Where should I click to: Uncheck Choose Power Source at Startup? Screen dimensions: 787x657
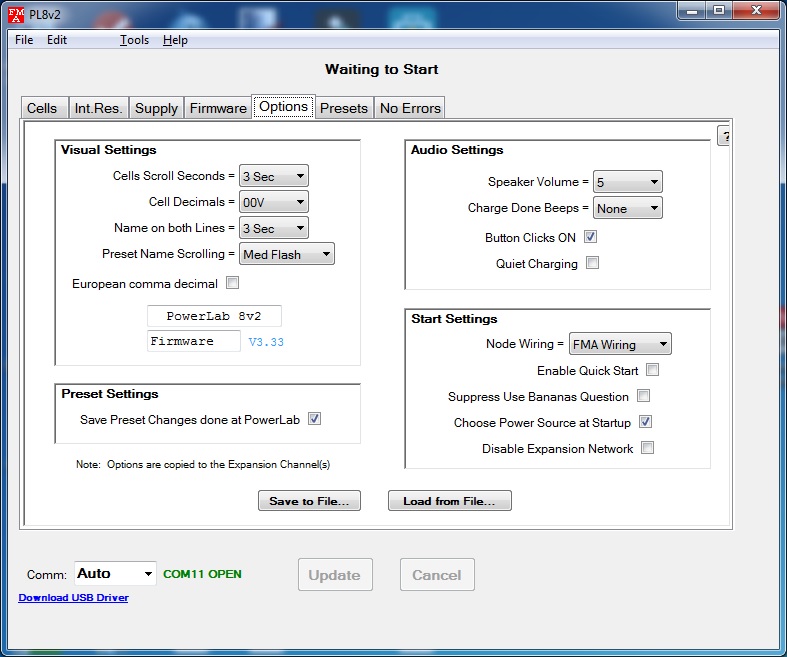click(x=646, y=422)
